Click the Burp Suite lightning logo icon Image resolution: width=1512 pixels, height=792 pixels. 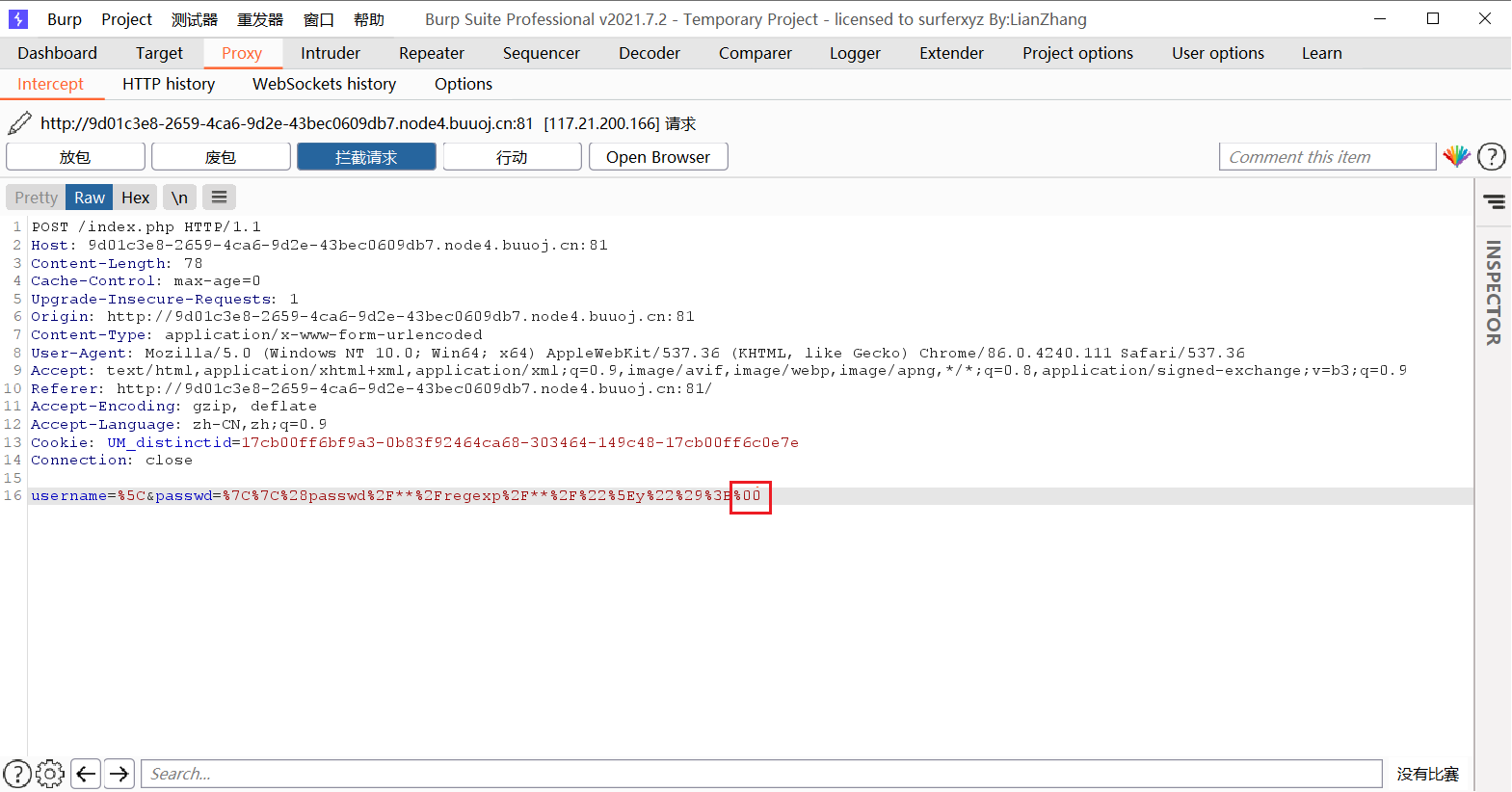point(18,19)
